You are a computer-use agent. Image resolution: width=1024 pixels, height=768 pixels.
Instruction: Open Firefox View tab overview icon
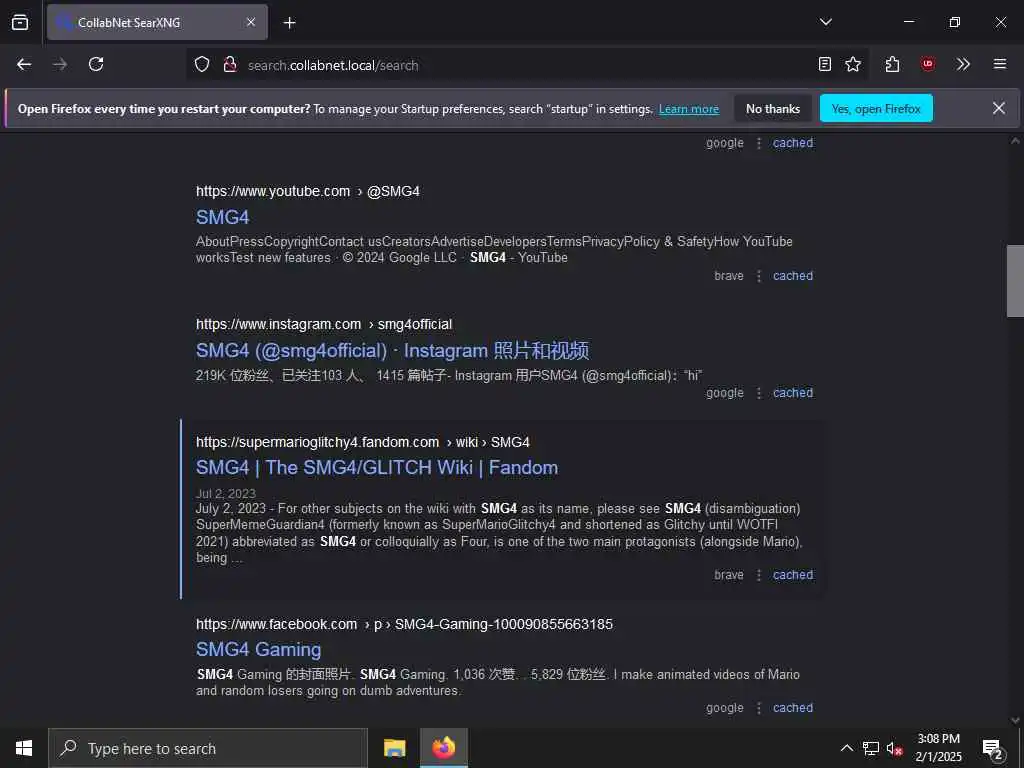20,22
